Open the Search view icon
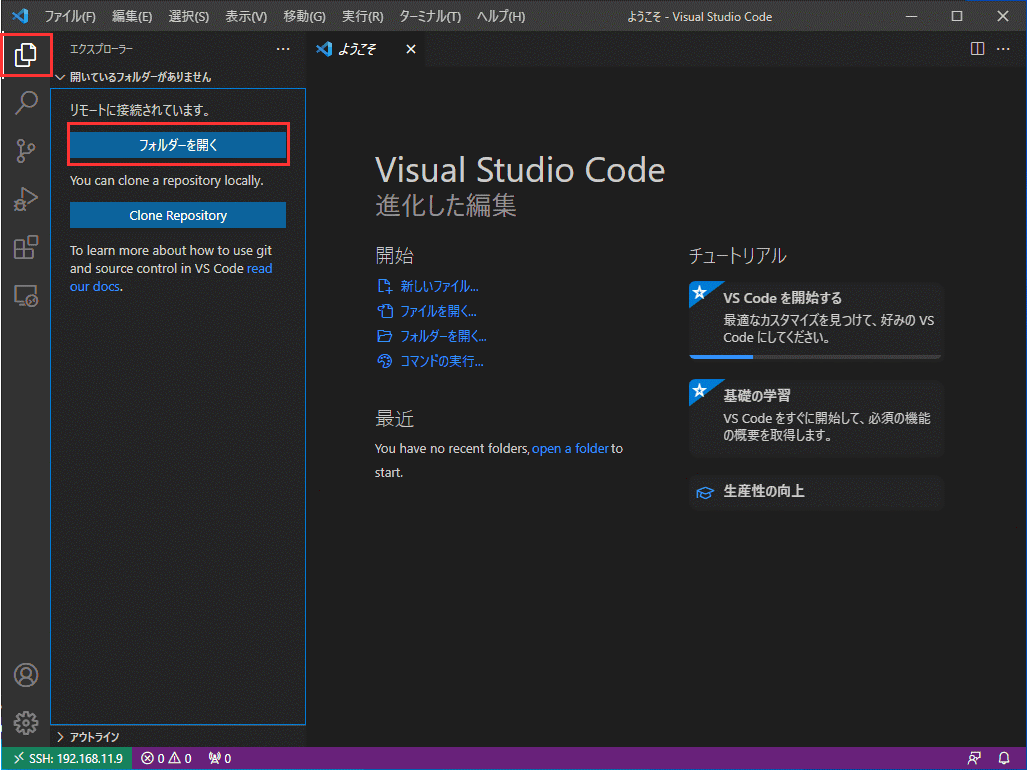This screenshot has width=1028, height=771. pos(26,102)
